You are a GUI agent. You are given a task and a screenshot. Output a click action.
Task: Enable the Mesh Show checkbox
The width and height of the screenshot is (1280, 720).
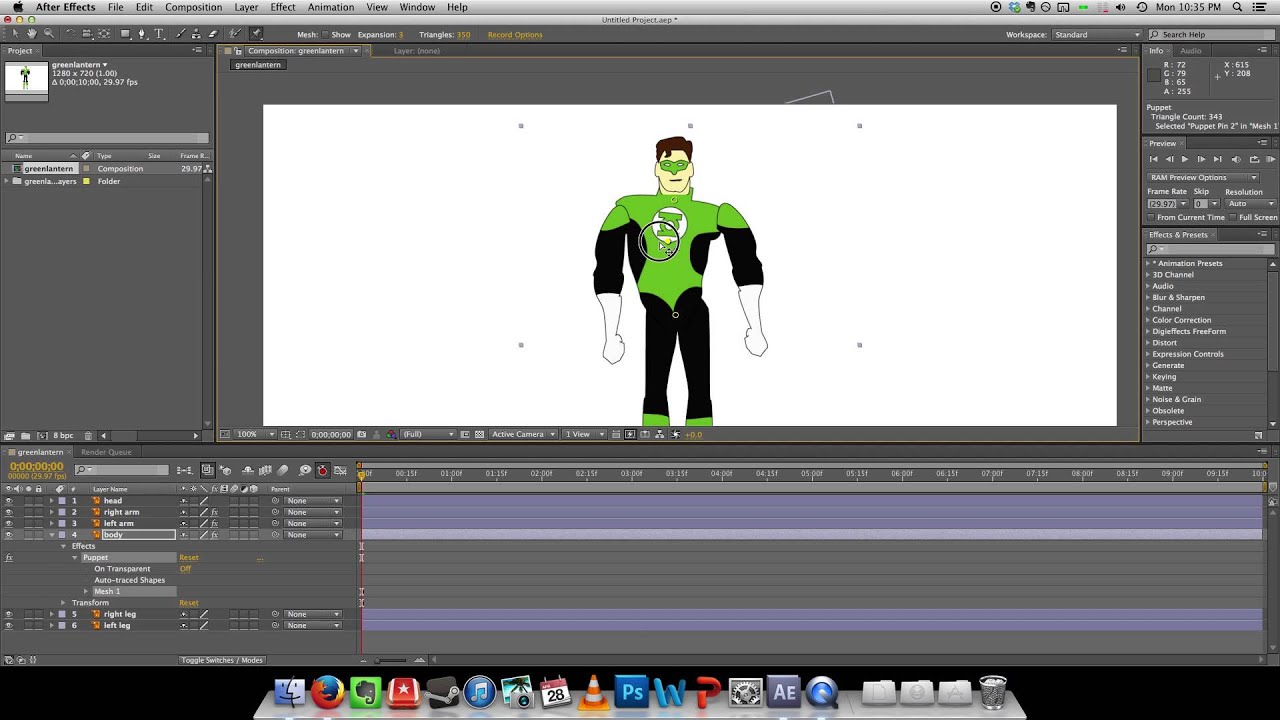(325, 35)
